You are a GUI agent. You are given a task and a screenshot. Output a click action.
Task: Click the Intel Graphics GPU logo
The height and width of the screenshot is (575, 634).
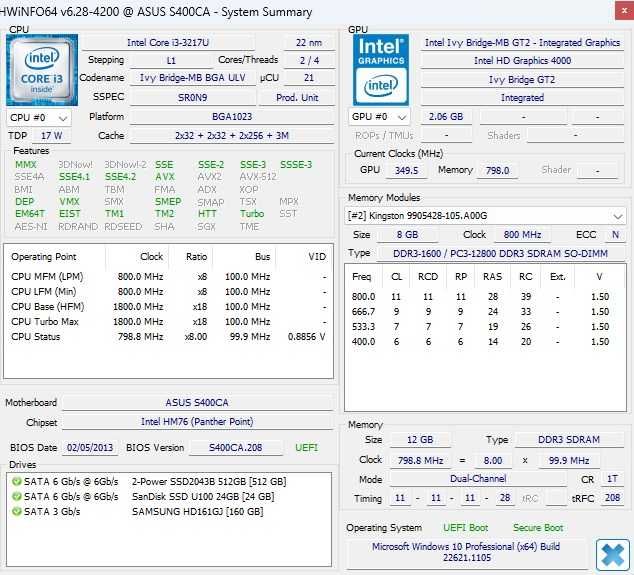point(381,70)
